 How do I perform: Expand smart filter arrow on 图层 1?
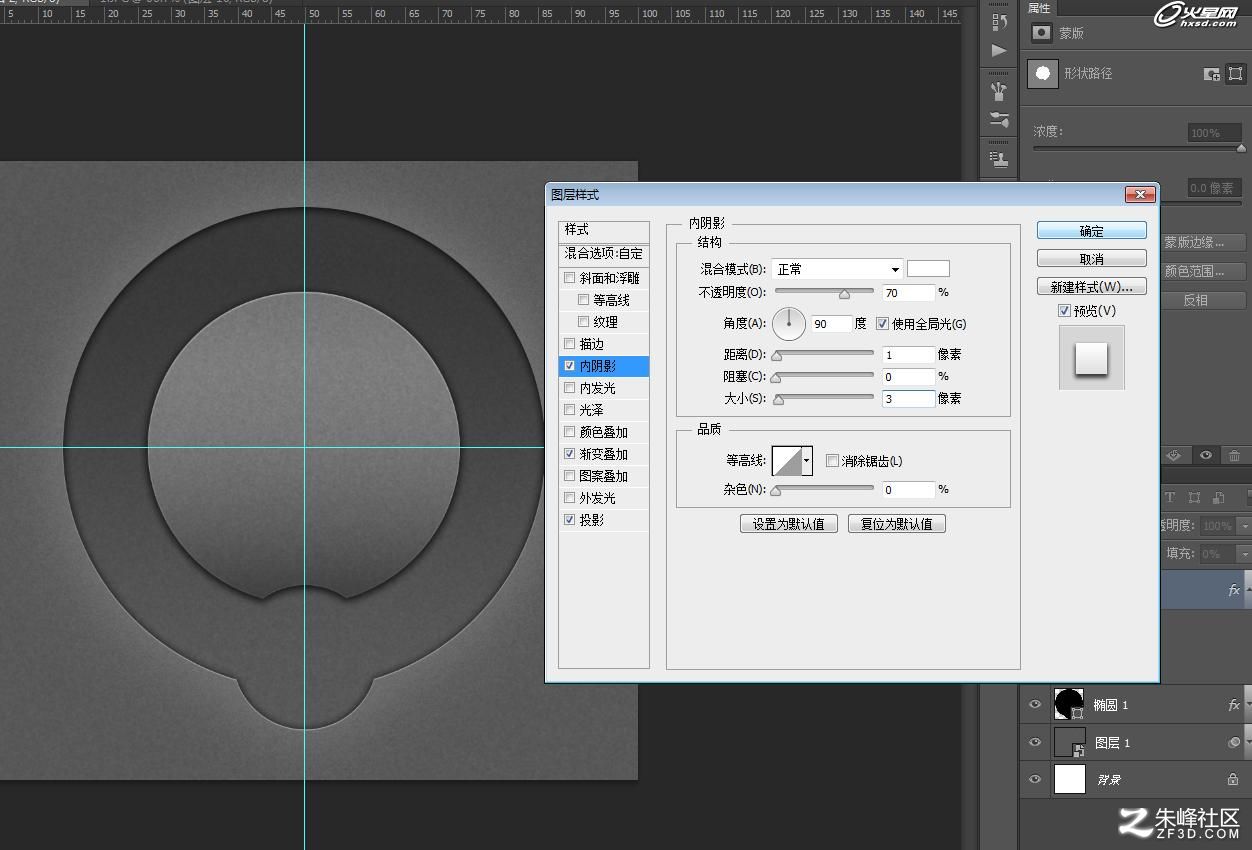pyautogui.click(x=1248, y=742)
